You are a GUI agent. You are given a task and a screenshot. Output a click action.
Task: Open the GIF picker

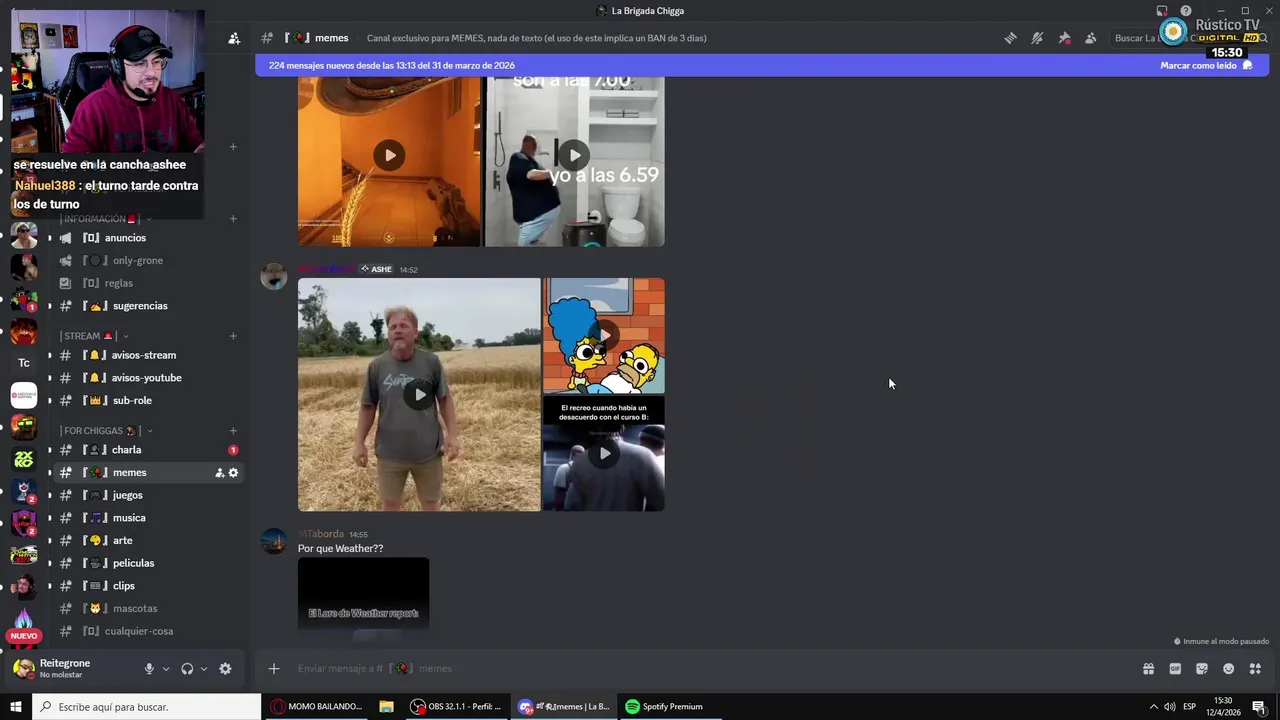tap(1175, 669)
